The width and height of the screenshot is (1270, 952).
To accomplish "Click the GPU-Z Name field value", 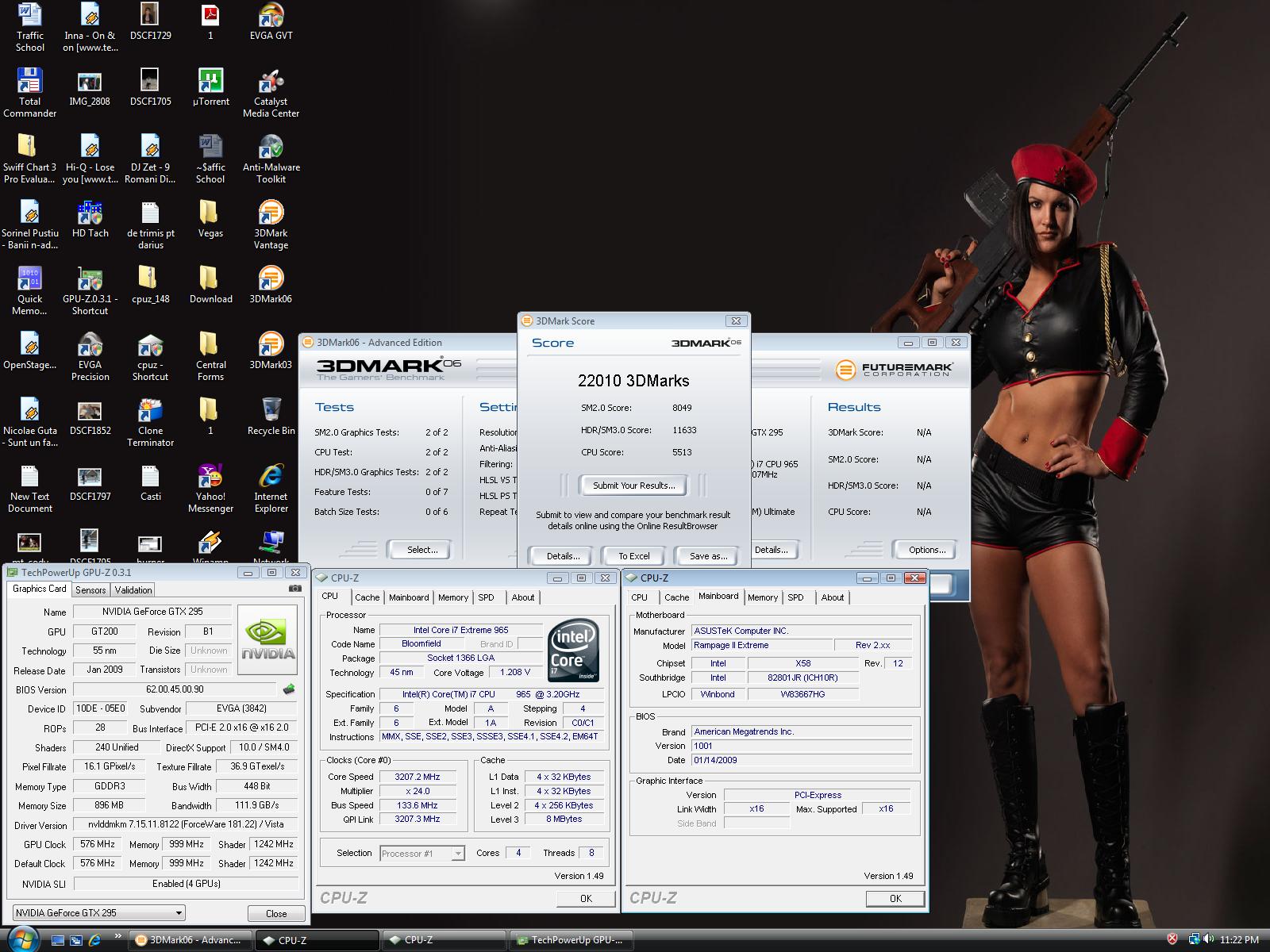I will coord(152,612).
